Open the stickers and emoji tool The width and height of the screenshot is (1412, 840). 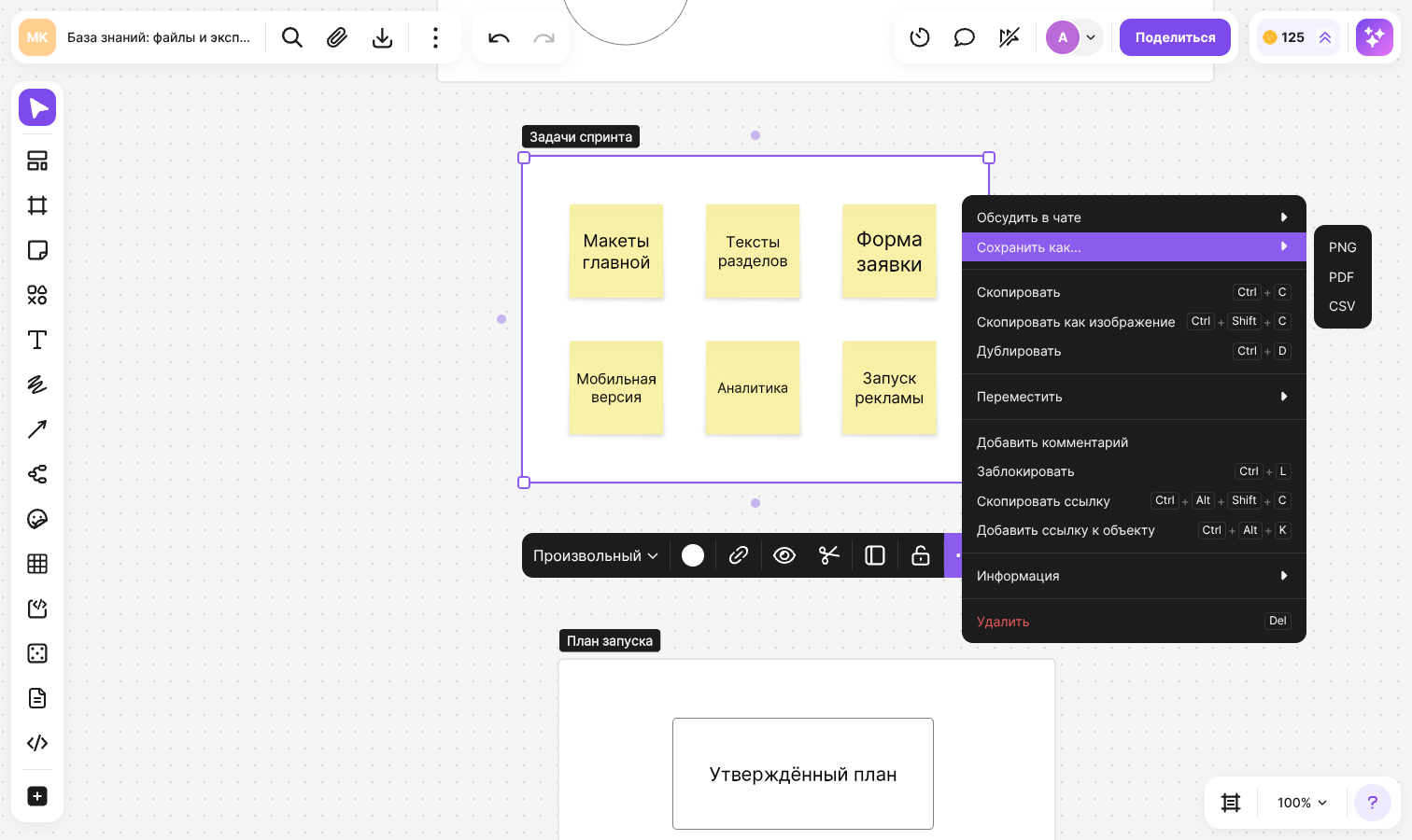(37, 519)
